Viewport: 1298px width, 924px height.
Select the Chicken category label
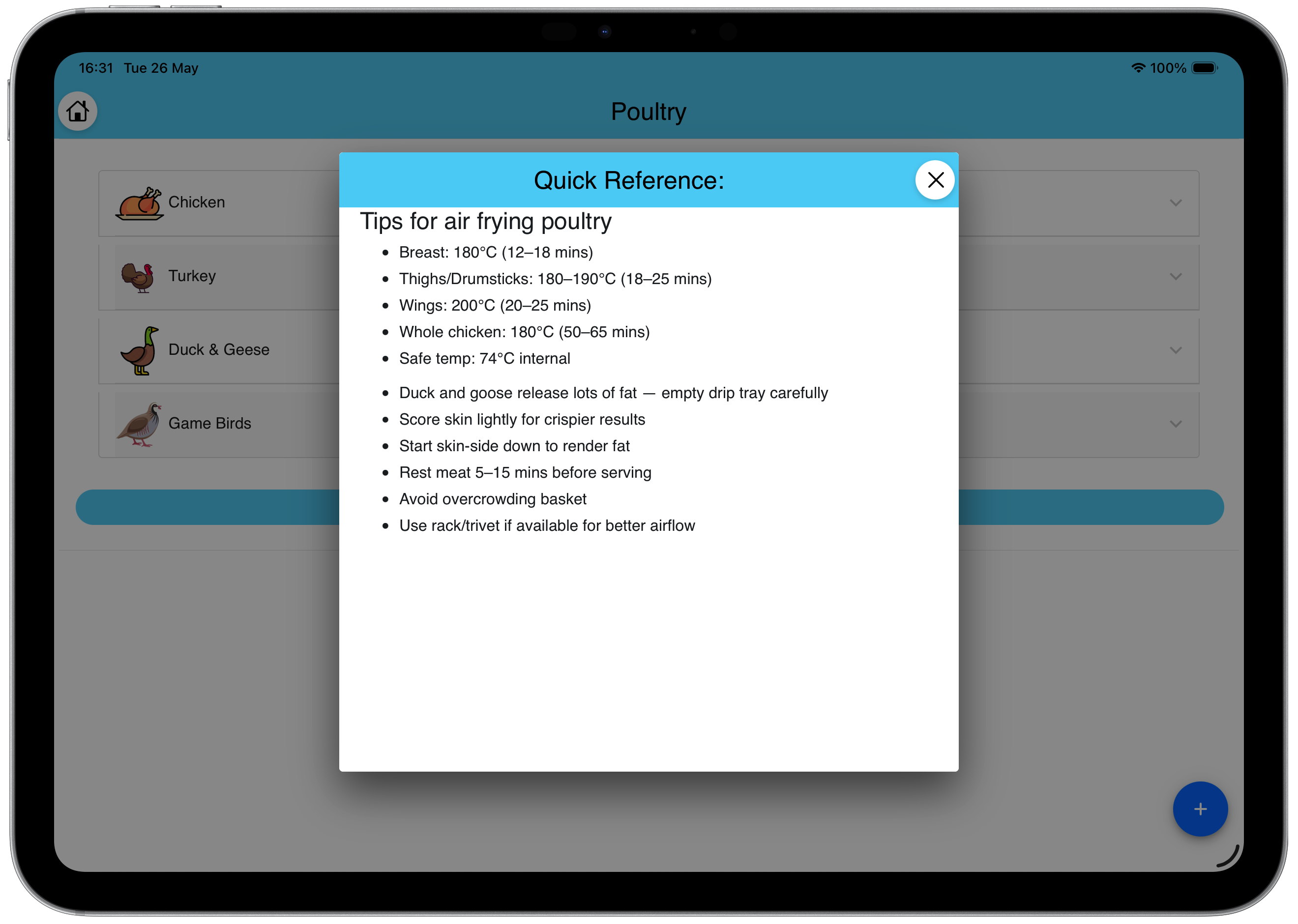tap(197, 202)
